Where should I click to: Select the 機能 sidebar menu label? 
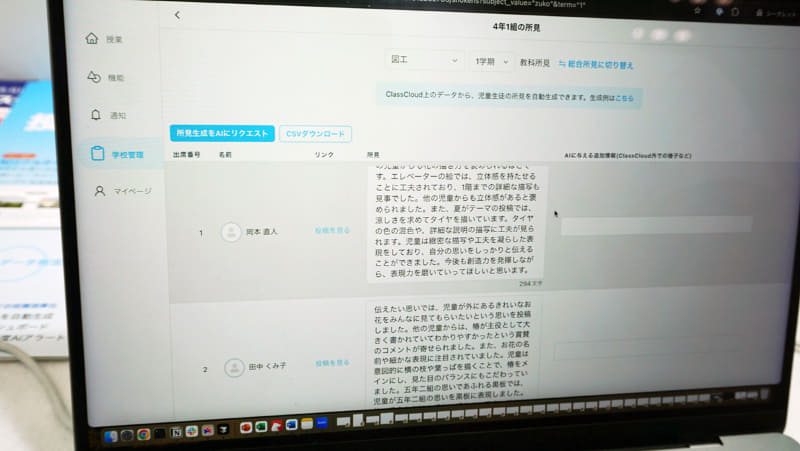click(x=116, y=78)
